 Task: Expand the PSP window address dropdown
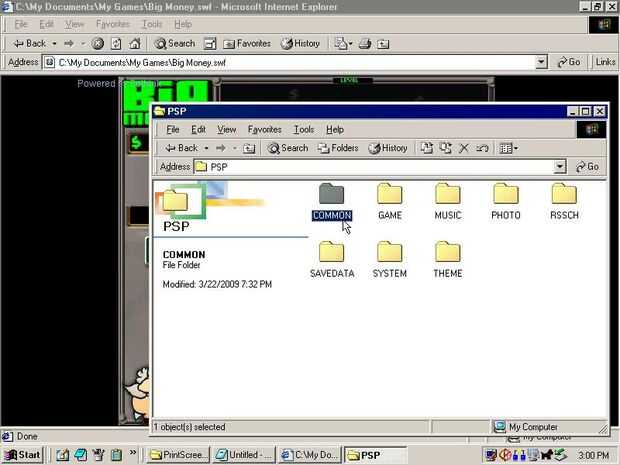pyautogui.click(x=560, y=167)
